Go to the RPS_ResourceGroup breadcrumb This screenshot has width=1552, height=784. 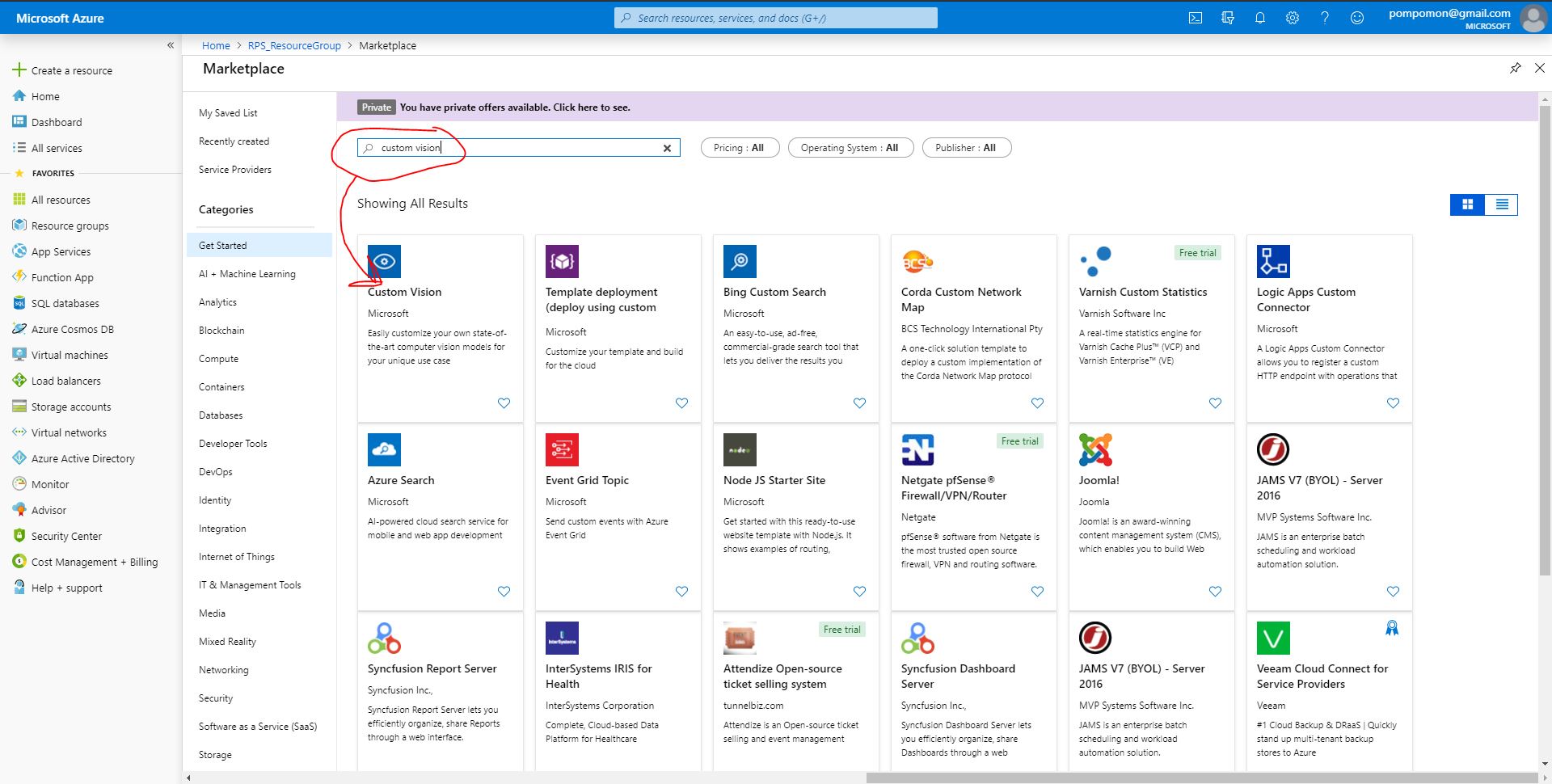294,45
